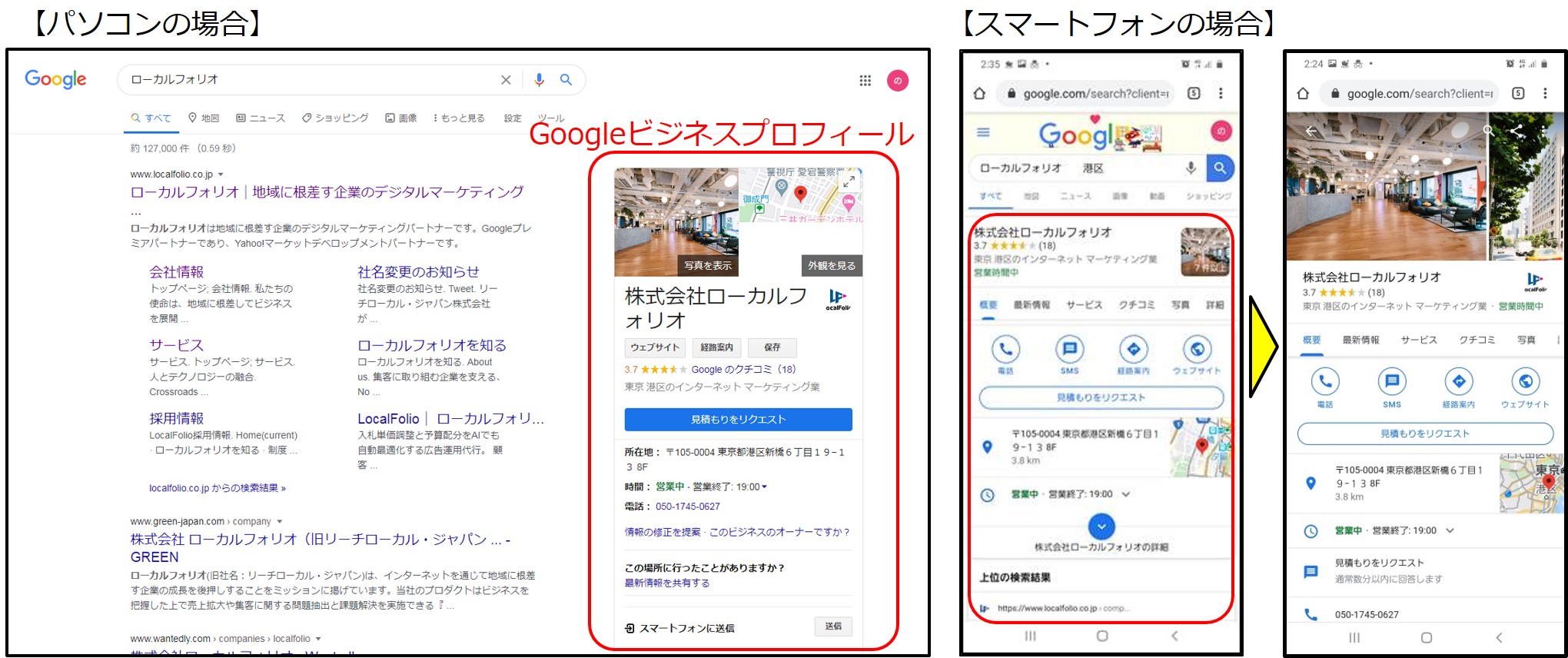Tap 見積もりをリクエスト on second phone

[1425, 434]
